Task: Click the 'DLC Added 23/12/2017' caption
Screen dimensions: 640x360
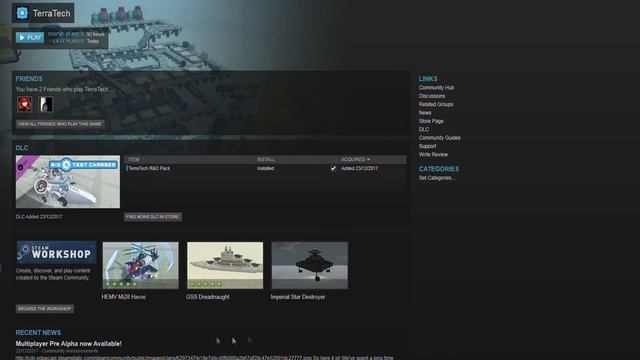Action: 39,217
